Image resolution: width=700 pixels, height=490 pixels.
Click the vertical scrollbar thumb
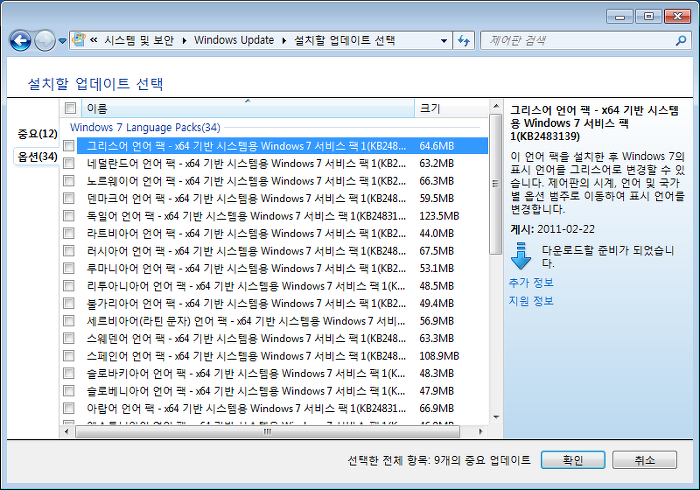496,184
